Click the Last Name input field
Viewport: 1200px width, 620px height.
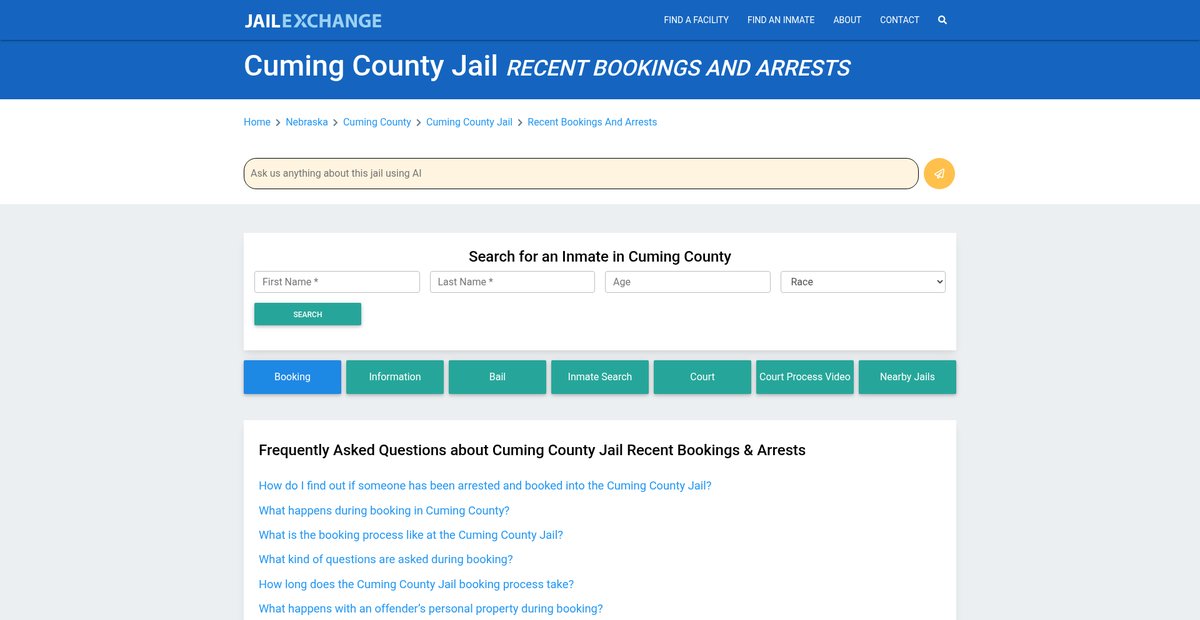click(512, 282)
